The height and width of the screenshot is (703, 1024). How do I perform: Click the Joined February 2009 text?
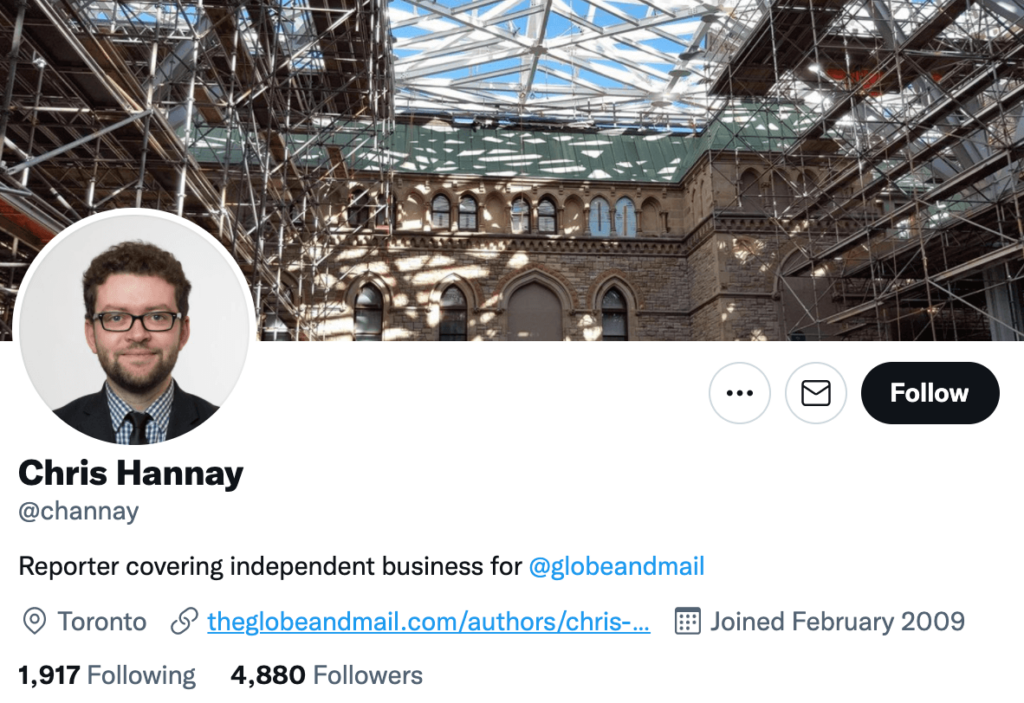pyautogui.click(x=837, y=622)
